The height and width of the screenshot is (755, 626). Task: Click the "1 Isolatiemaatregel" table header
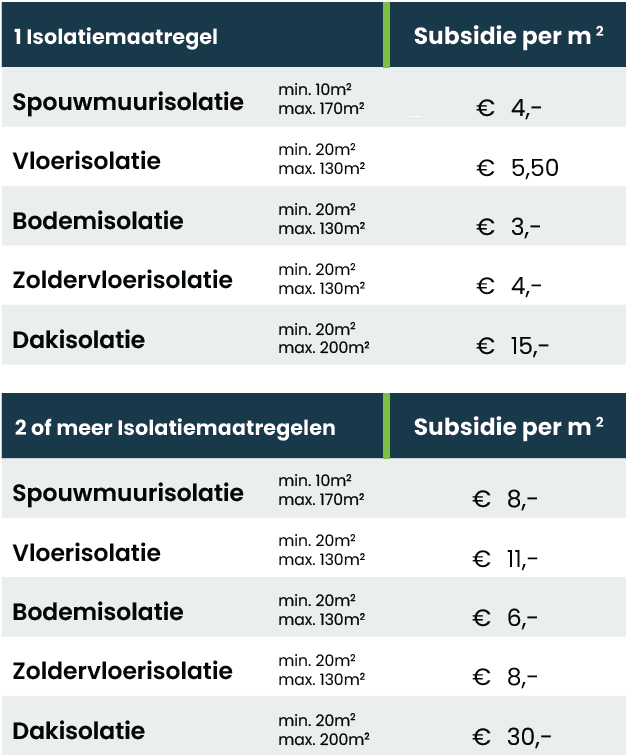(x=116, y=38)
